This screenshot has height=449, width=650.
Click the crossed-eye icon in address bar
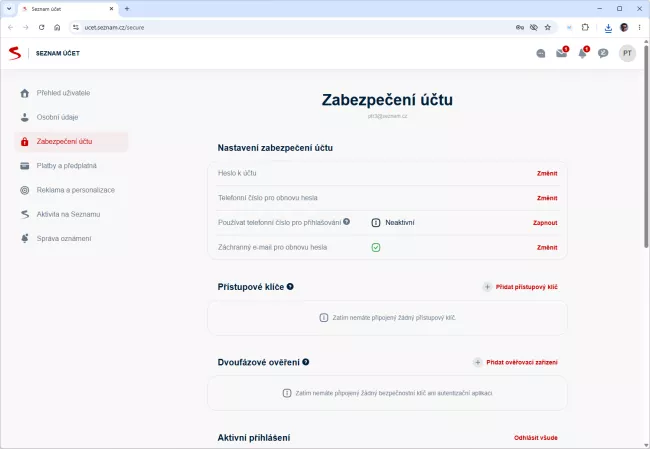[x=534, y=27]
